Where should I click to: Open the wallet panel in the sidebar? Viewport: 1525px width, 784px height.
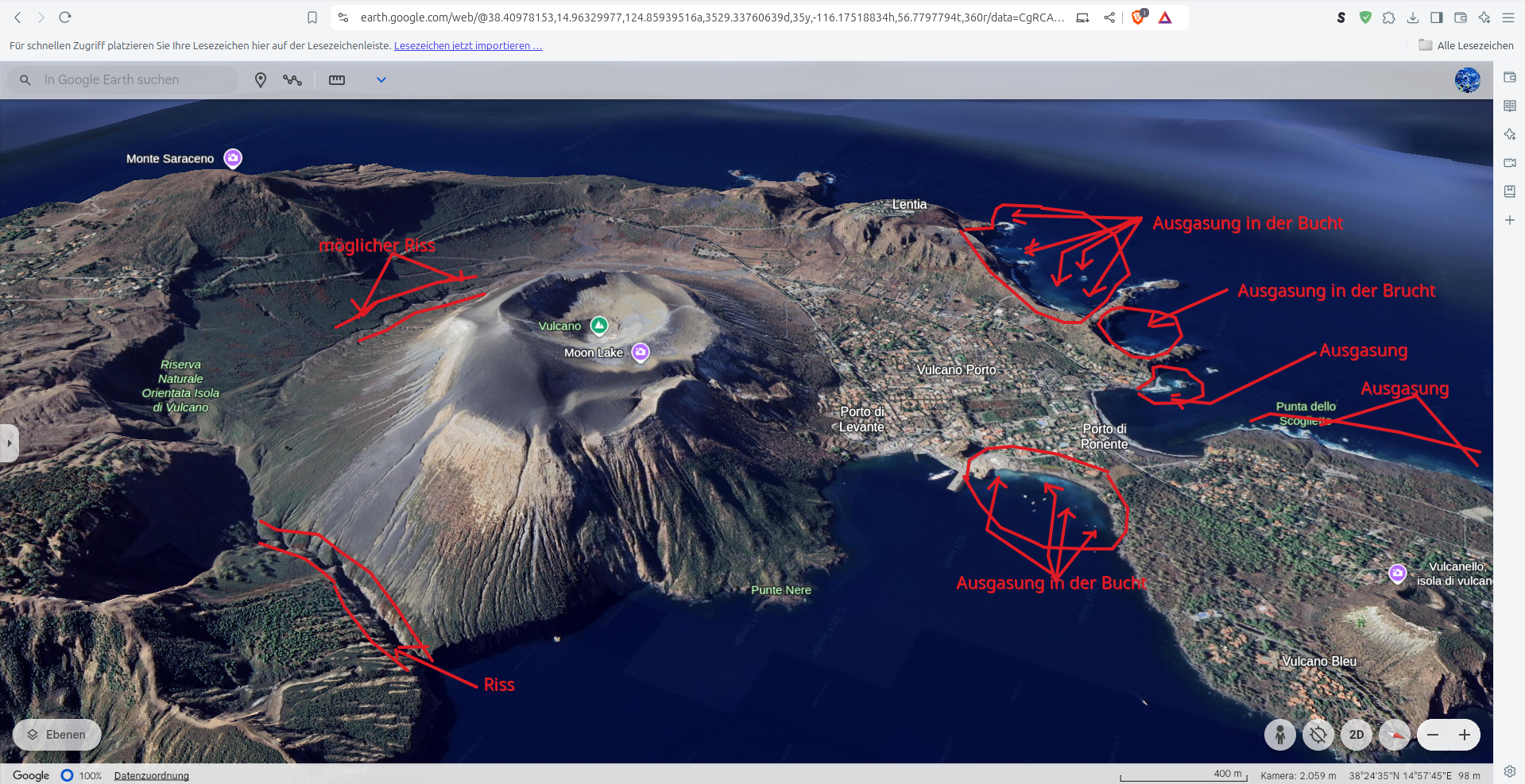1510,77
